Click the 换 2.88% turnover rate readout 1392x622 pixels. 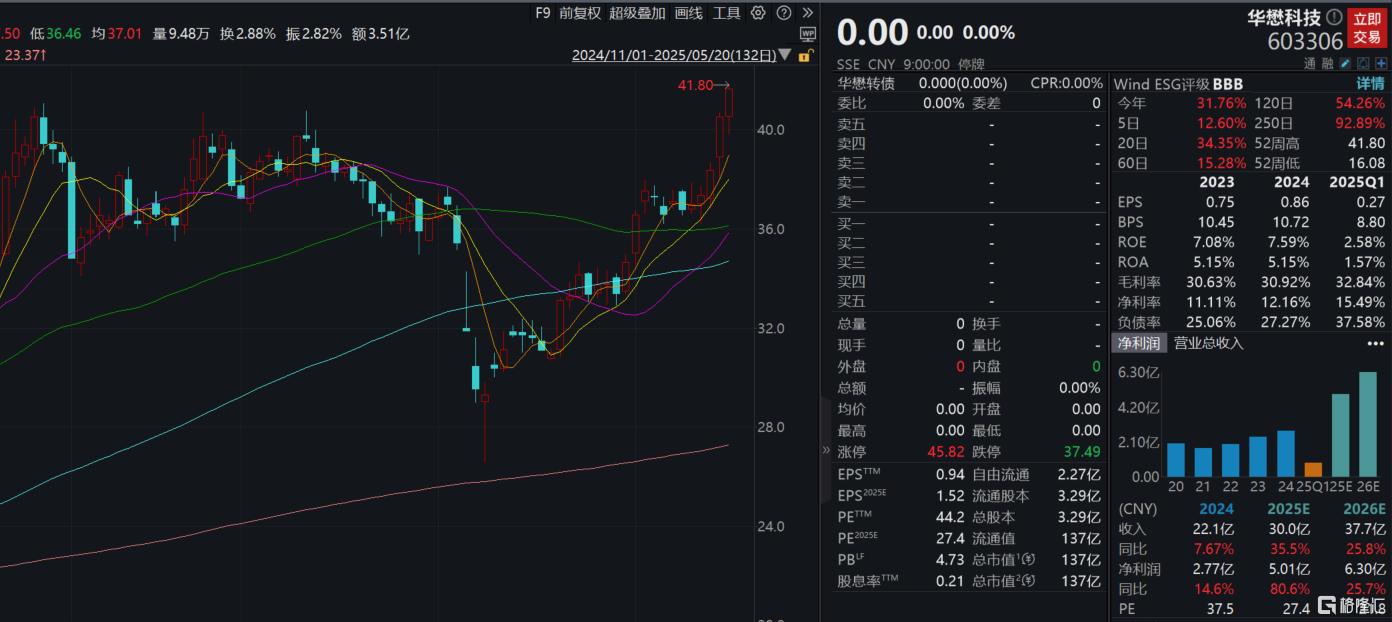click(x=247, y=33)
